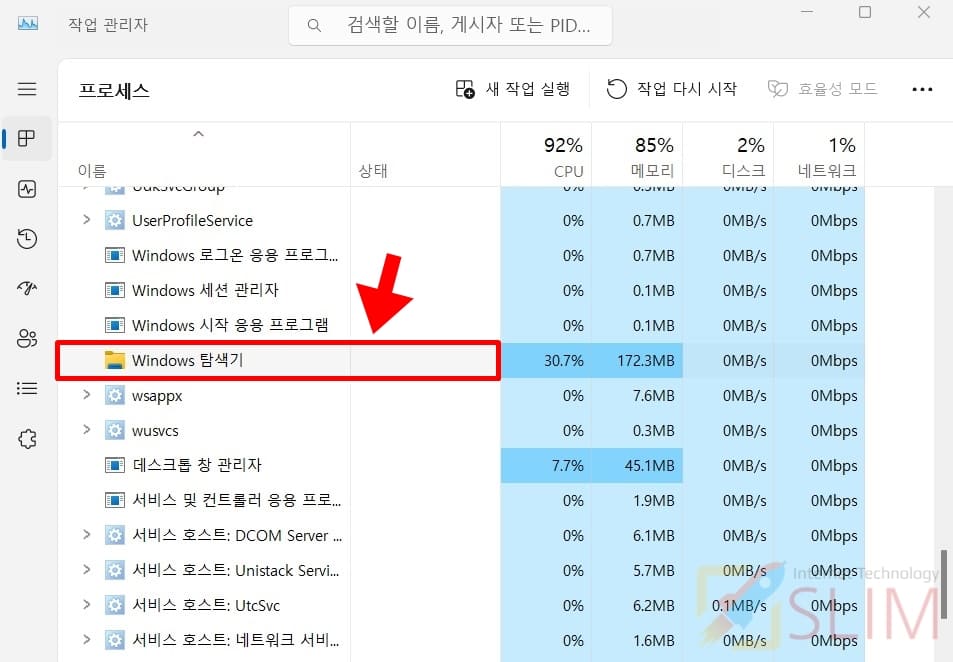Click the 서비스 호스트: DCOM Server gear icon
The image size is (953, 662).
[114, 535]
